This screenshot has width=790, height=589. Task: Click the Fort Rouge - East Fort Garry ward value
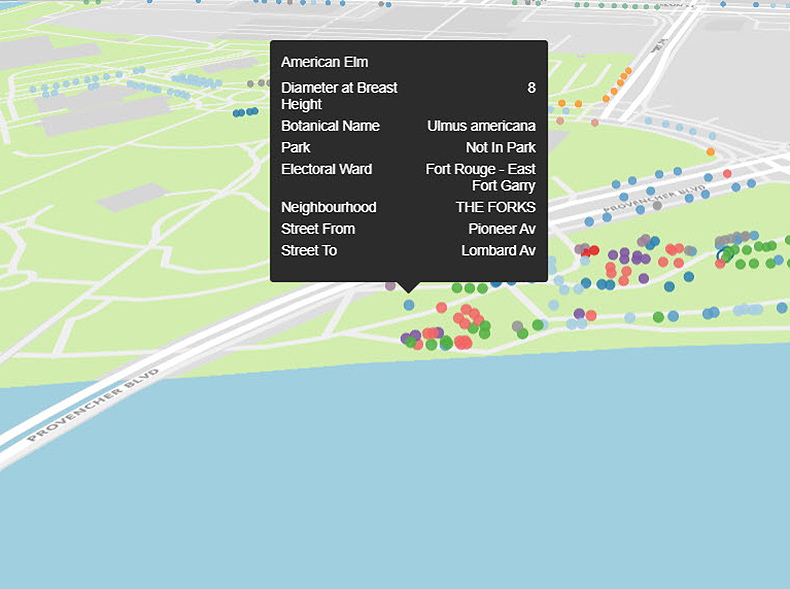pyautogui.click(x=481, y=177)
